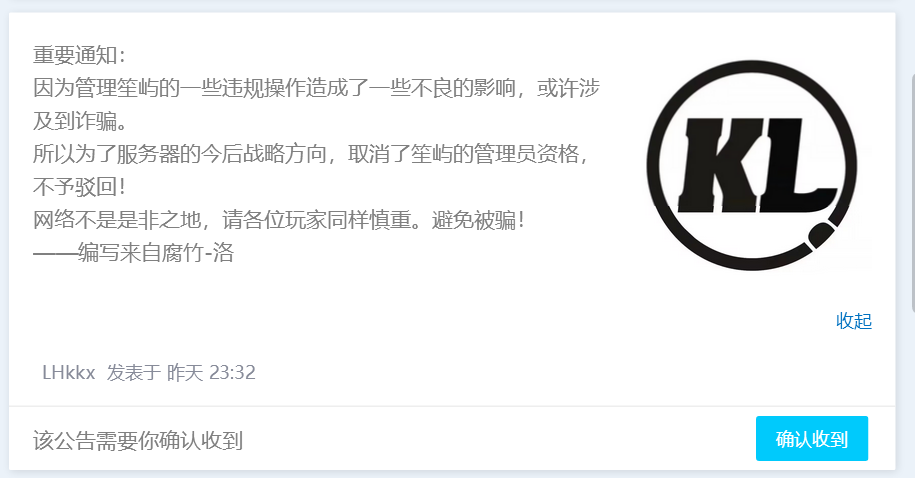Click the line starting 因为管理笙屿
Image resolution: width=915 pixels, height=478 pixels.
point(316,88)
